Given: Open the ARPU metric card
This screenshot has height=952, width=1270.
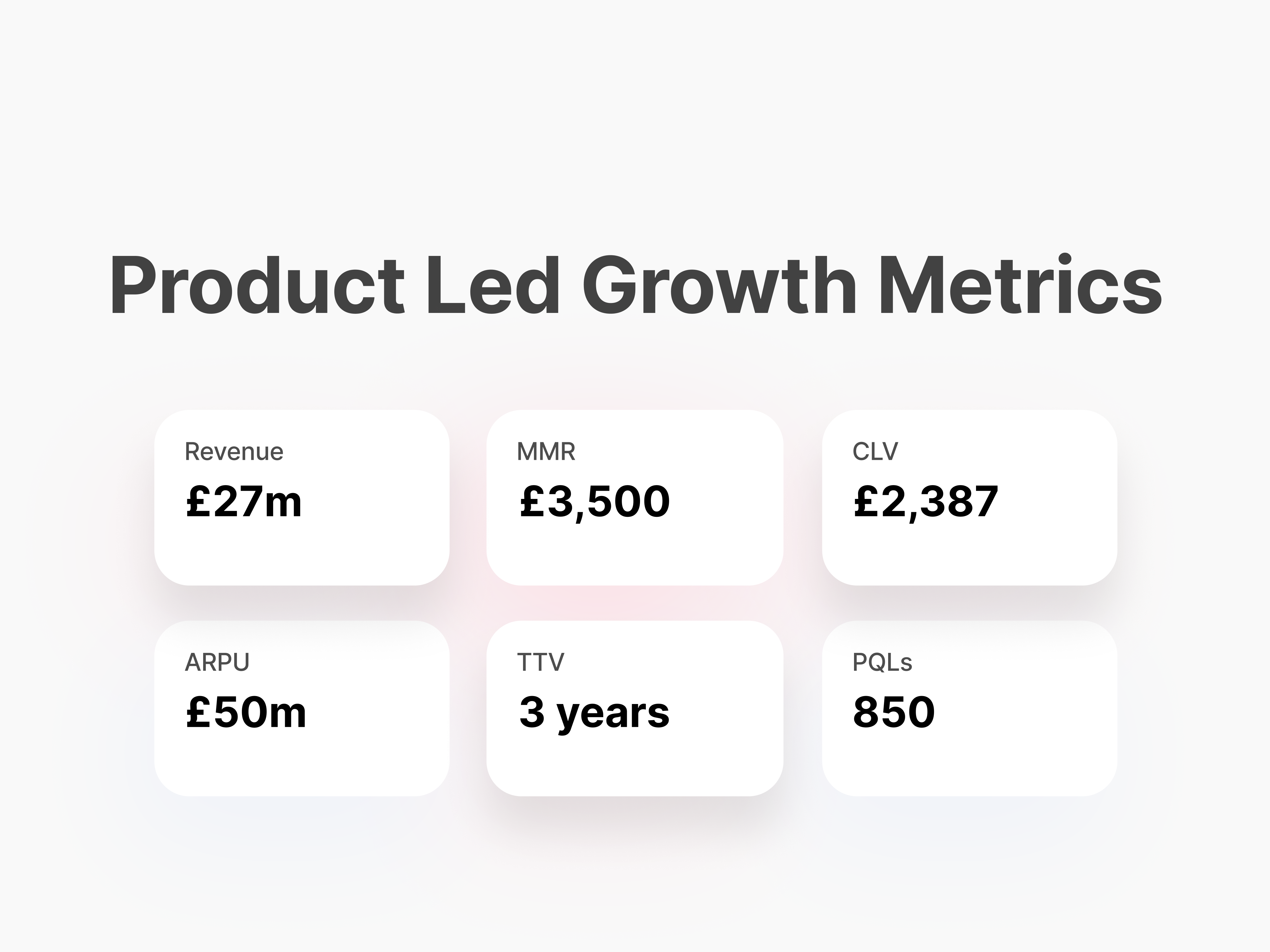Looking at the screenshot, I should tap(302, 708).
